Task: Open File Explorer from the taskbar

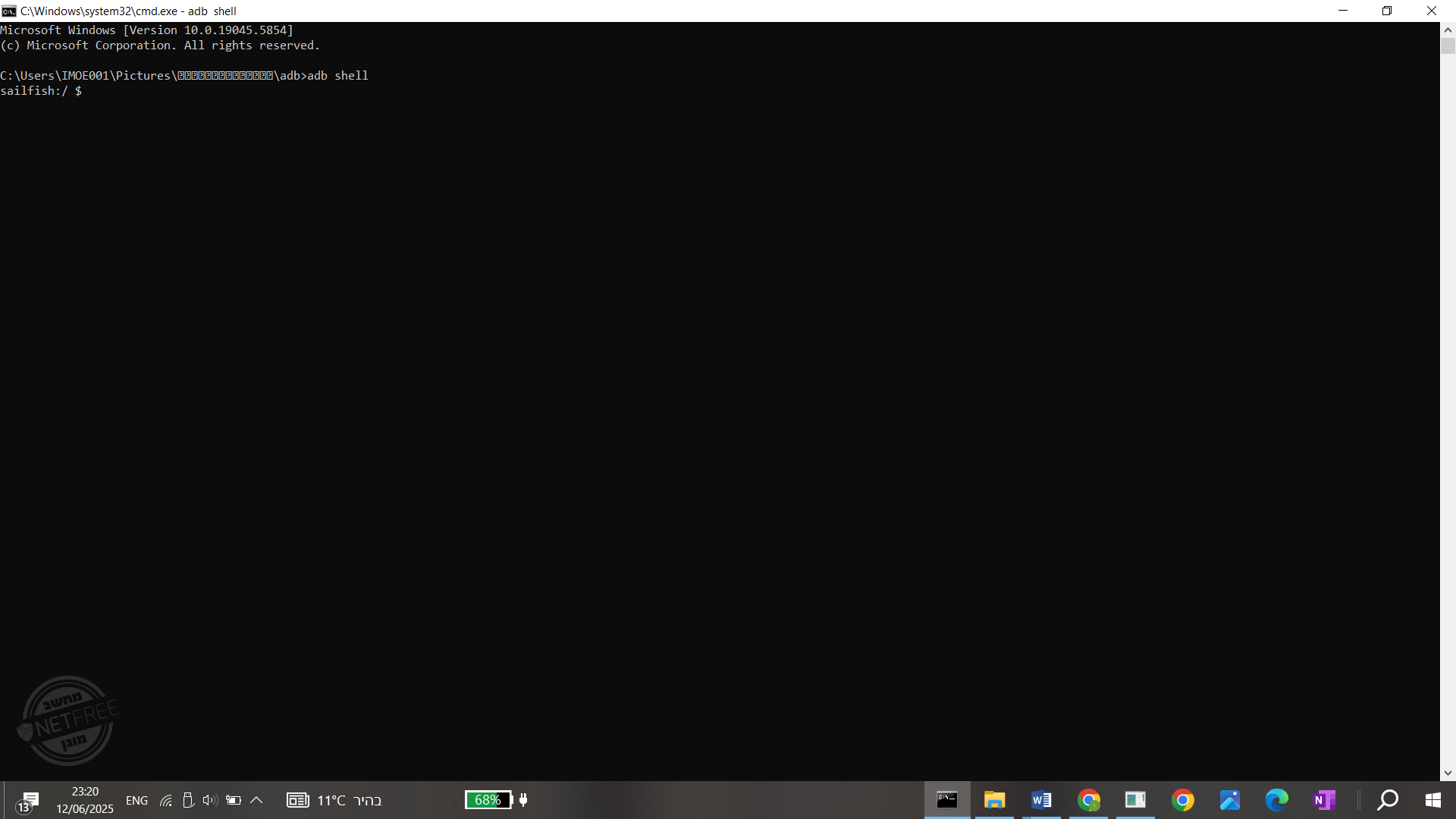Action: 994,800
